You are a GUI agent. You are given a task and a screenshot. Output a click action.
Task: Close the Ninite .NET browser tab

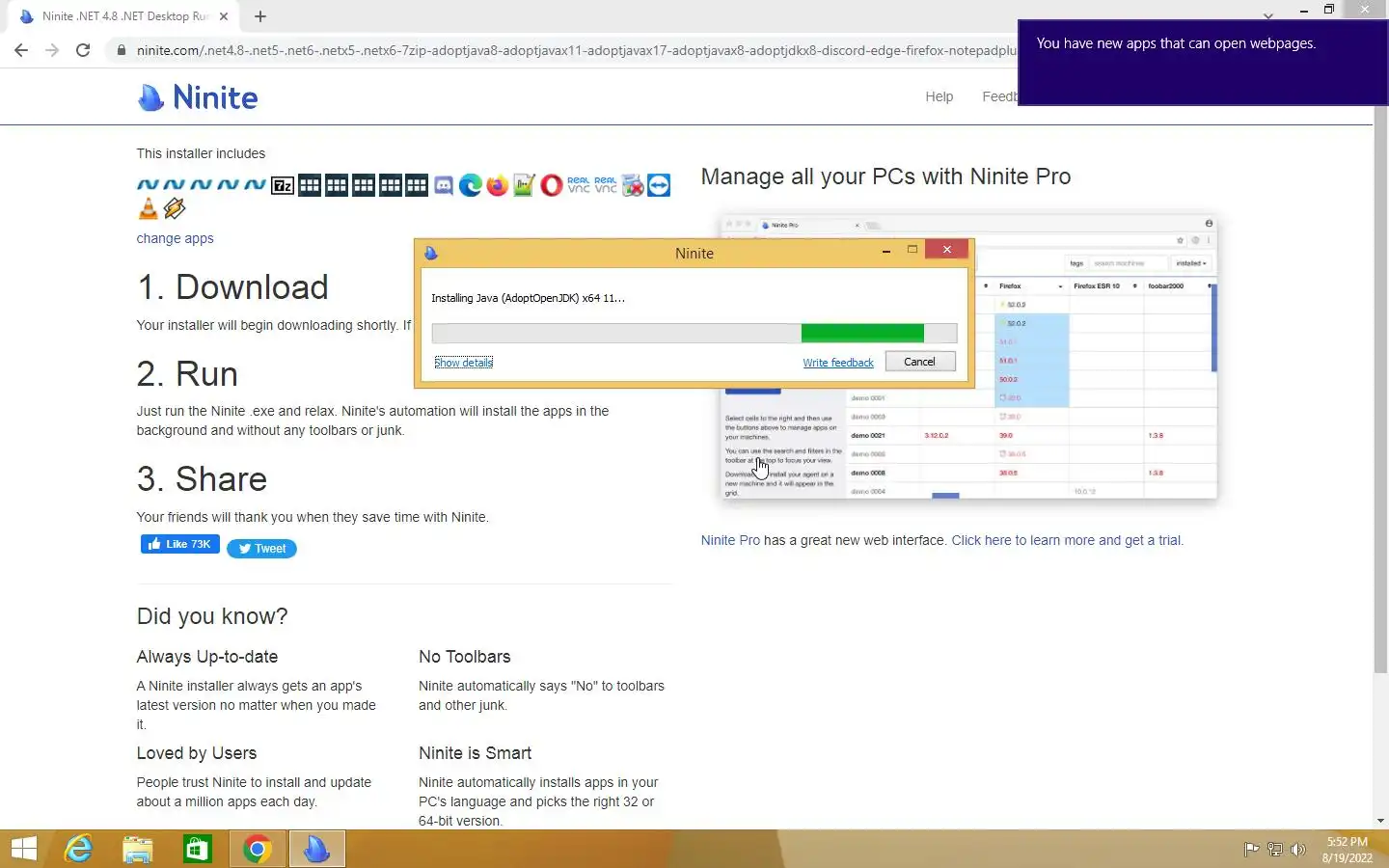point(224,16)
